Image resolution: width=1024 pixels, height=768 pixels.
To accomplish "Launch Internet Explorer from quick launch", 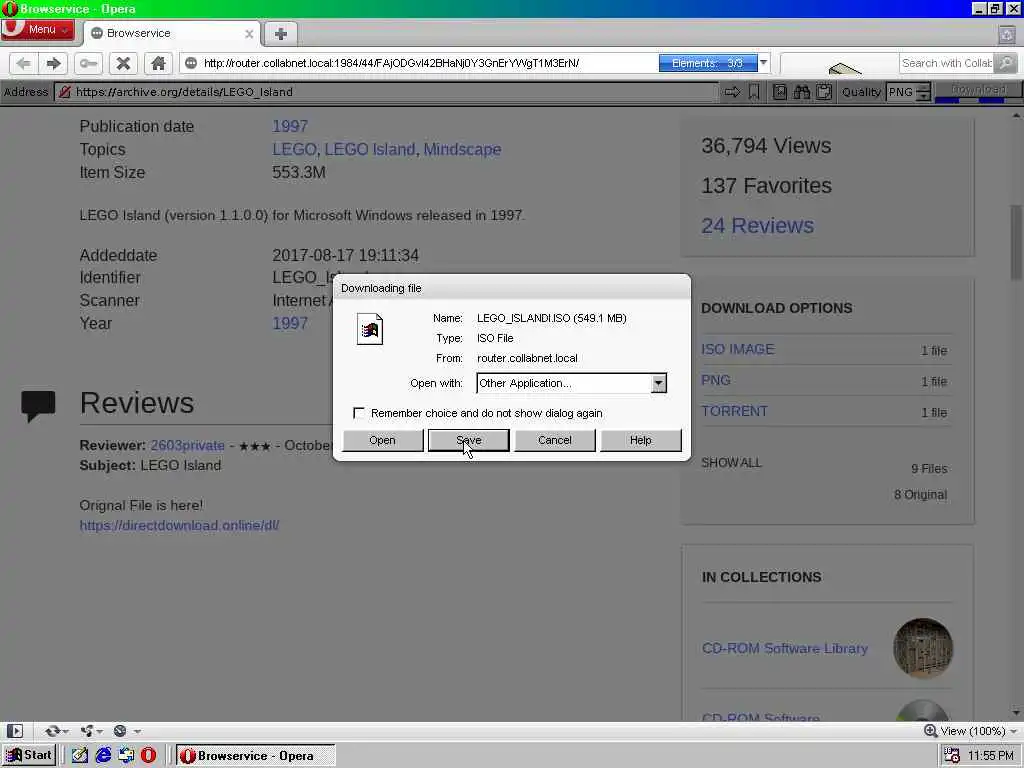I will (x=103, y=756).
